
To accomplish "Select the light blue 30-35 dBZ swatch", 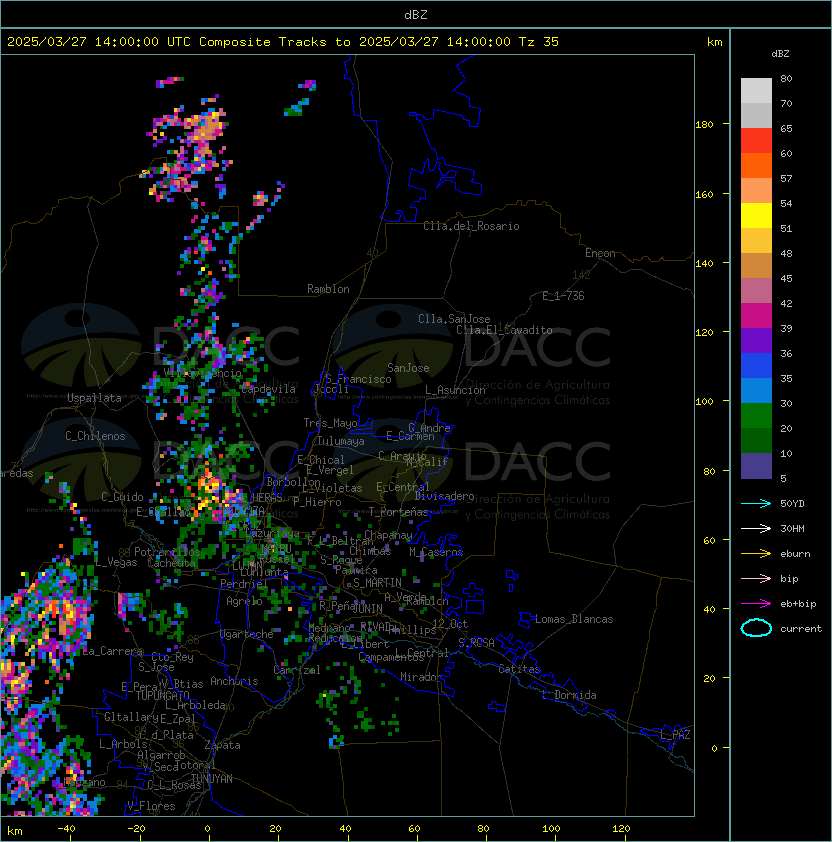I will 756,391.
